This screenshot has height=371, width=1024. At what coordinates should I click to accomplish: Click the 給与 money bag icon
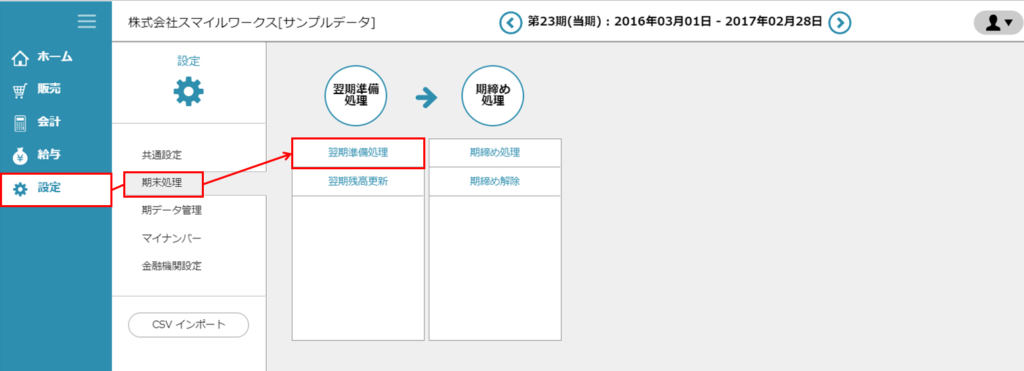point(21,156)
